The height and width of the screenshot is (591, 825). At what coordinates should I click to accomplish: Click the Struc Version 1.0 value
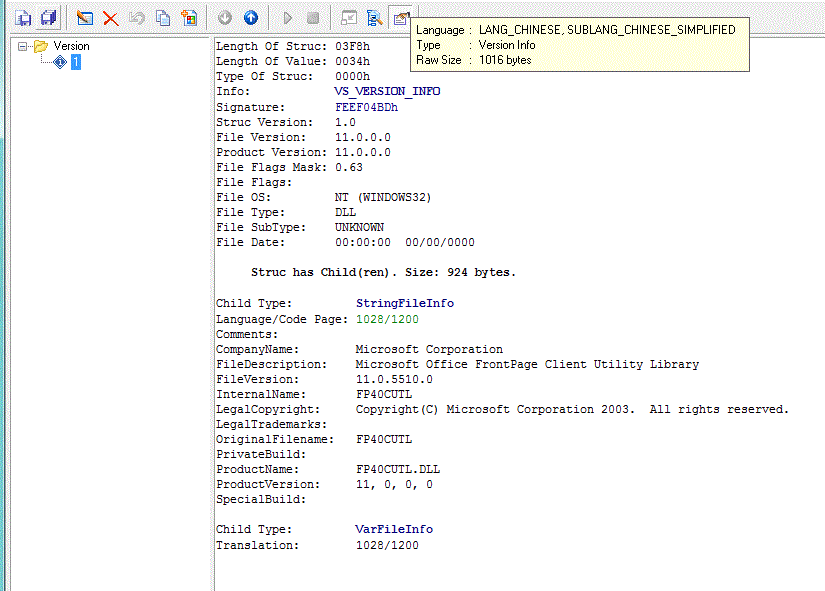point(345,123)
